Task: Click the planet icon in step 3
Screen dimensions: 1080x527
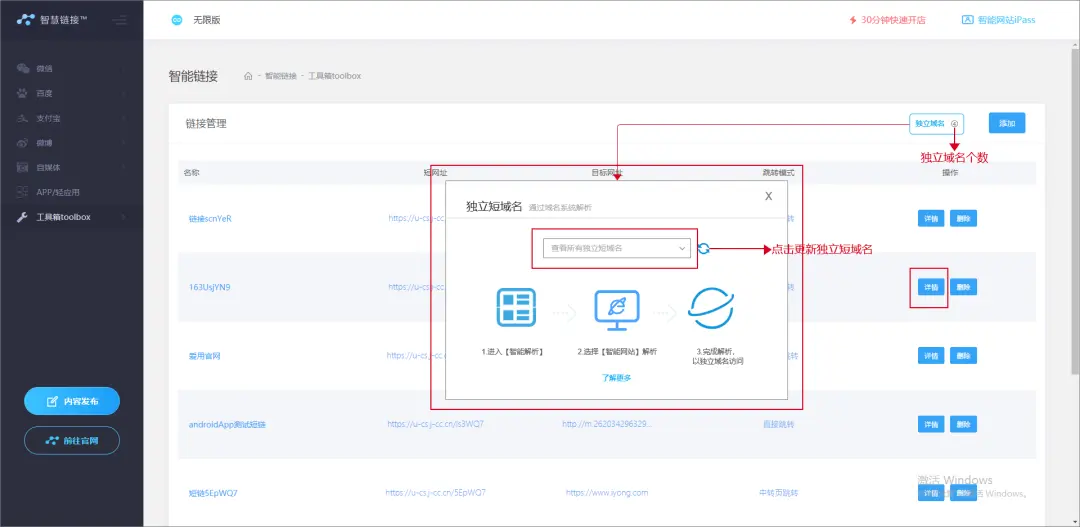Action: (713, 308)
